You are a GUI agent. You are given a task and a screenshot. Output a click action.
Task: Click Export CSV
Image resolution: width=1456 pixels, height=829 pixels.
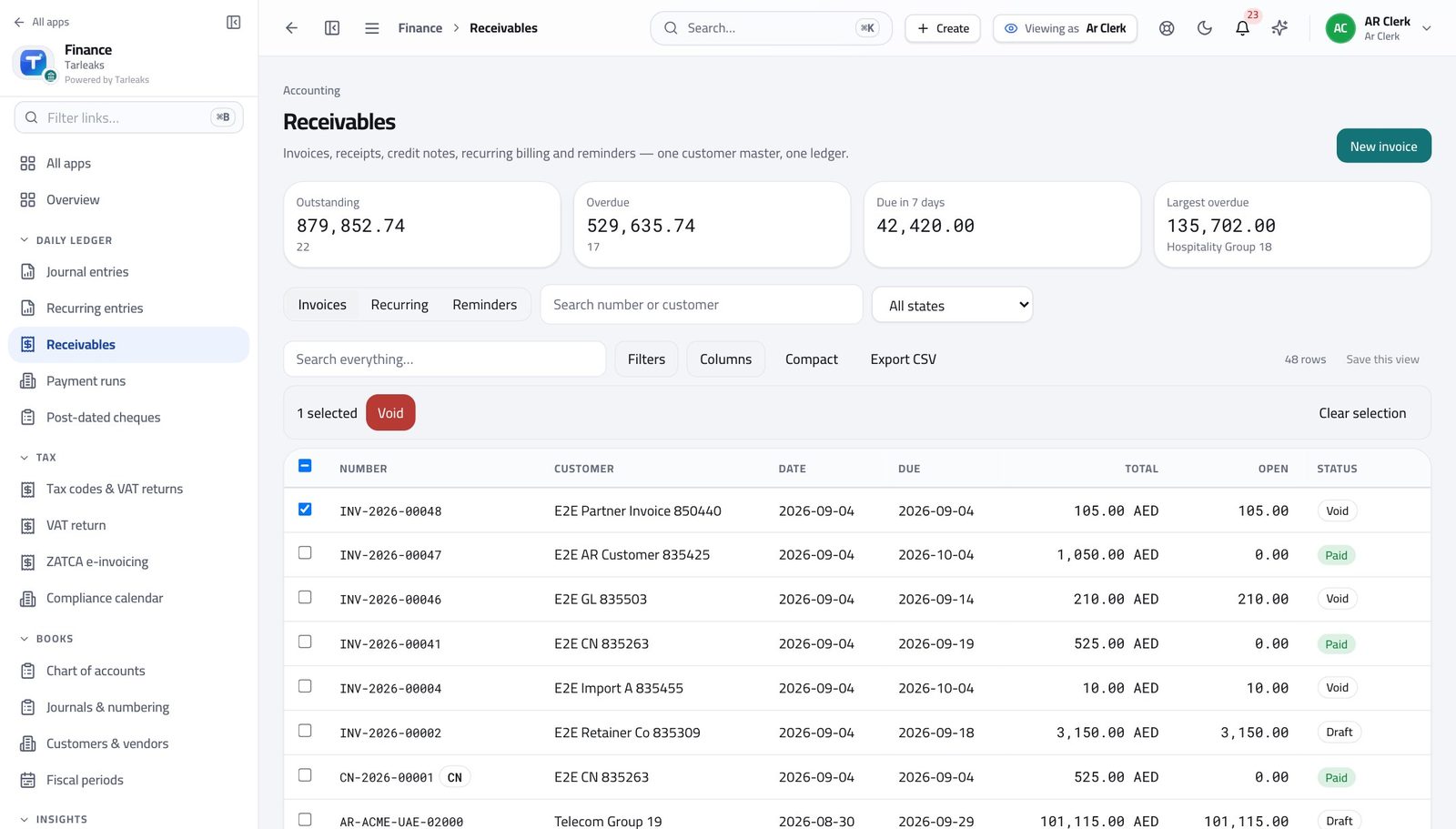pos(903,359)
